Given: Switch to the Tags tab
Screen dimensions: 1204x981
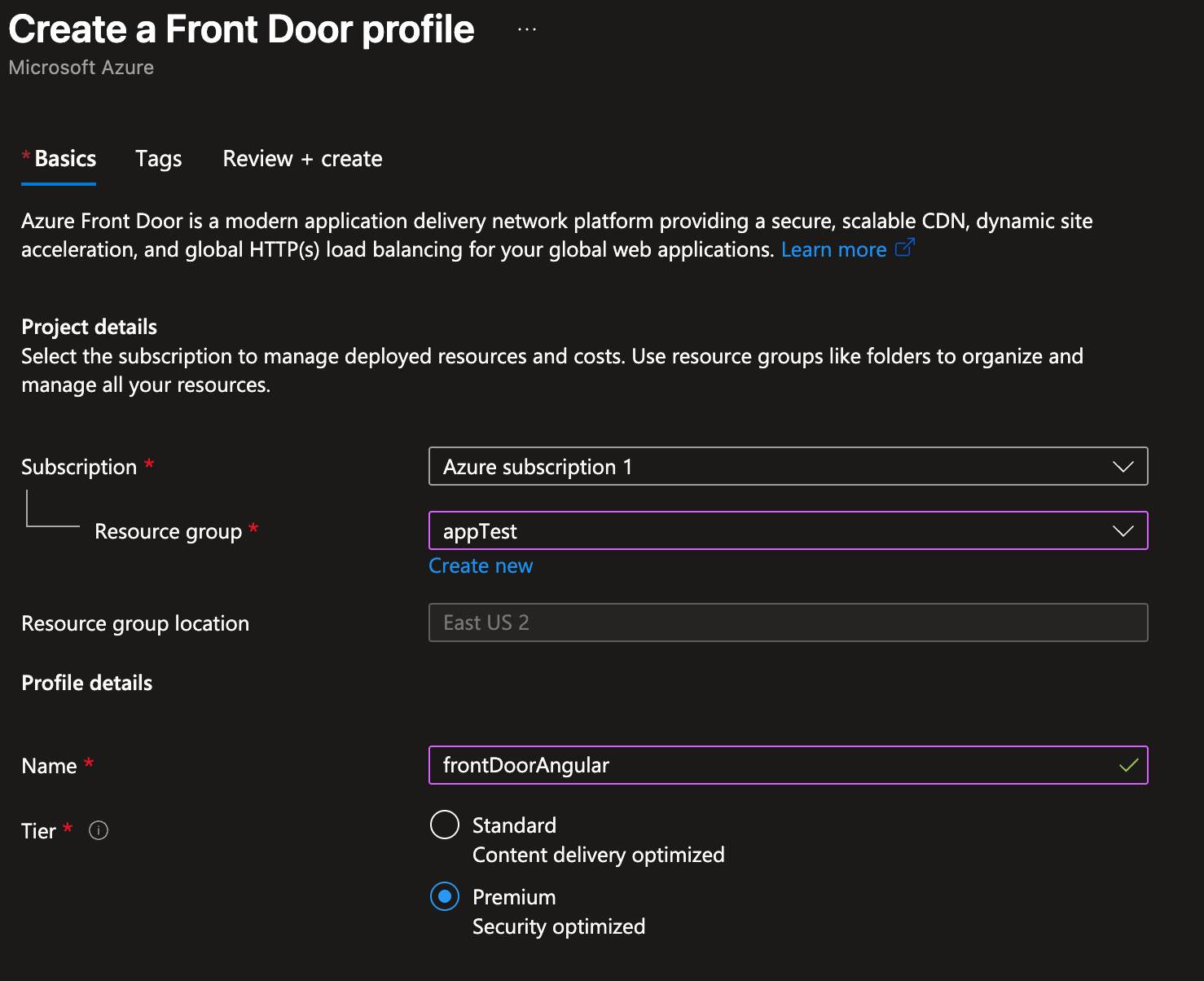Looking at the screenshot, I should (159, 159).
